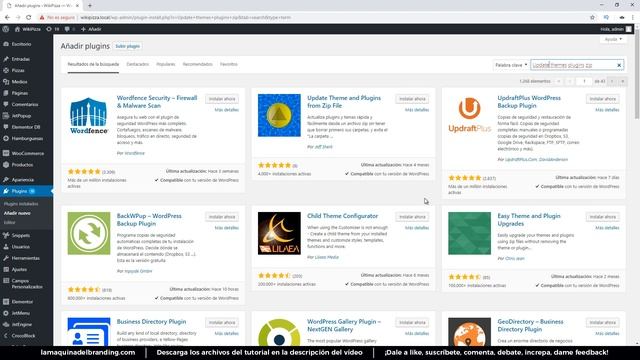Image resolution: width=640 pixels, height=360 pixels.
Task: Open Campos Personalizados menu
Action: [x=26, y=284]
